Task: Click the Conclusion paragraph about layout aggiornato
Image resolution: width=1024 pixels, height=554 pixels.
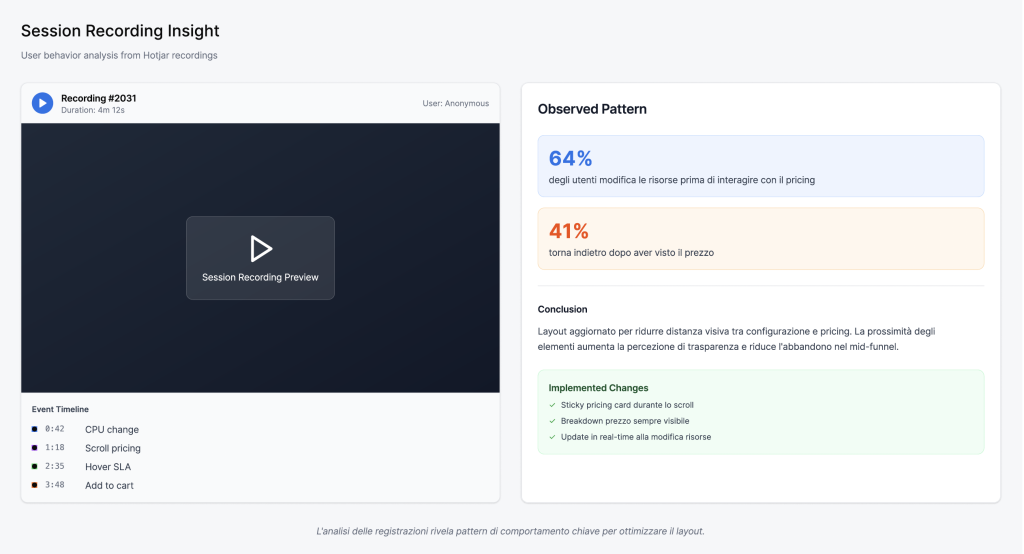Action: (737, 339)
